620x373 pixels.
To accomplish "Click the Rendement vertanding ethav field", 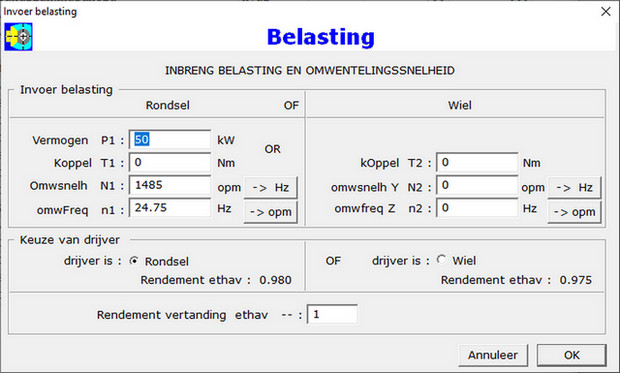I will [x=333, y=314].
